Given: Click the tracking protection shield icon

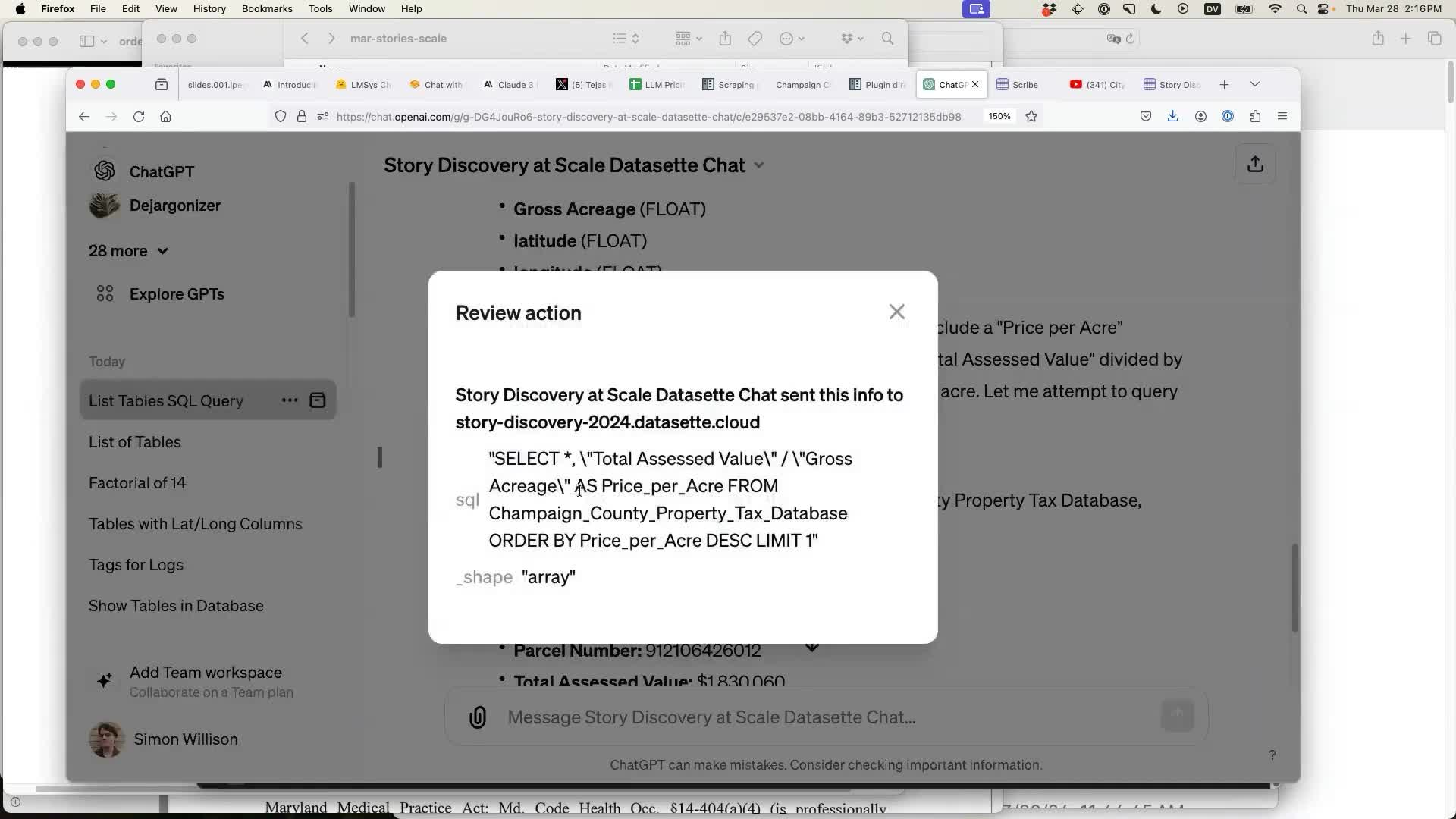Looking at the screenshot, I should (x=281, y=116).
